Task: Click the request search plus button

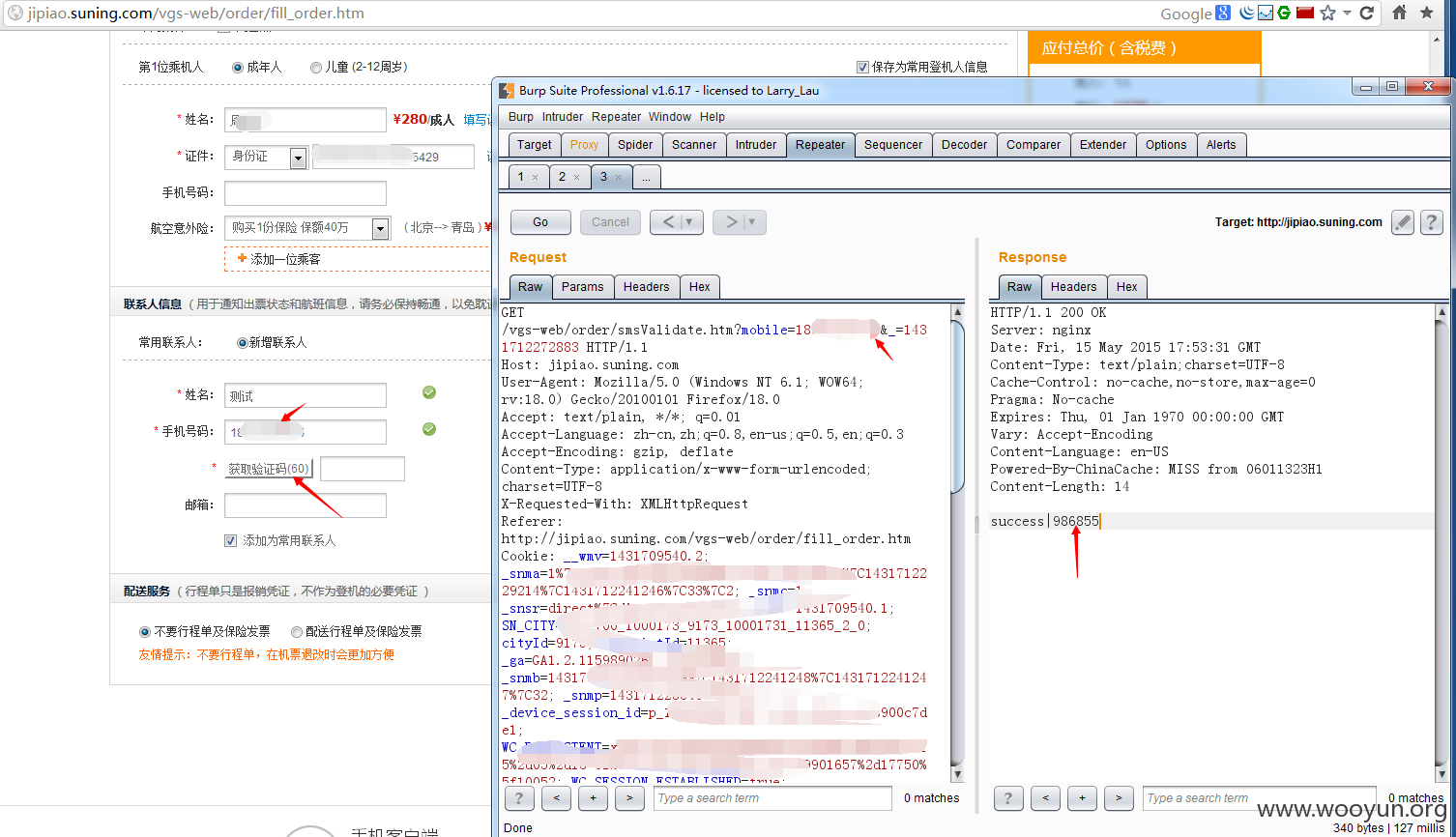Action: click(x=593, y=797)
